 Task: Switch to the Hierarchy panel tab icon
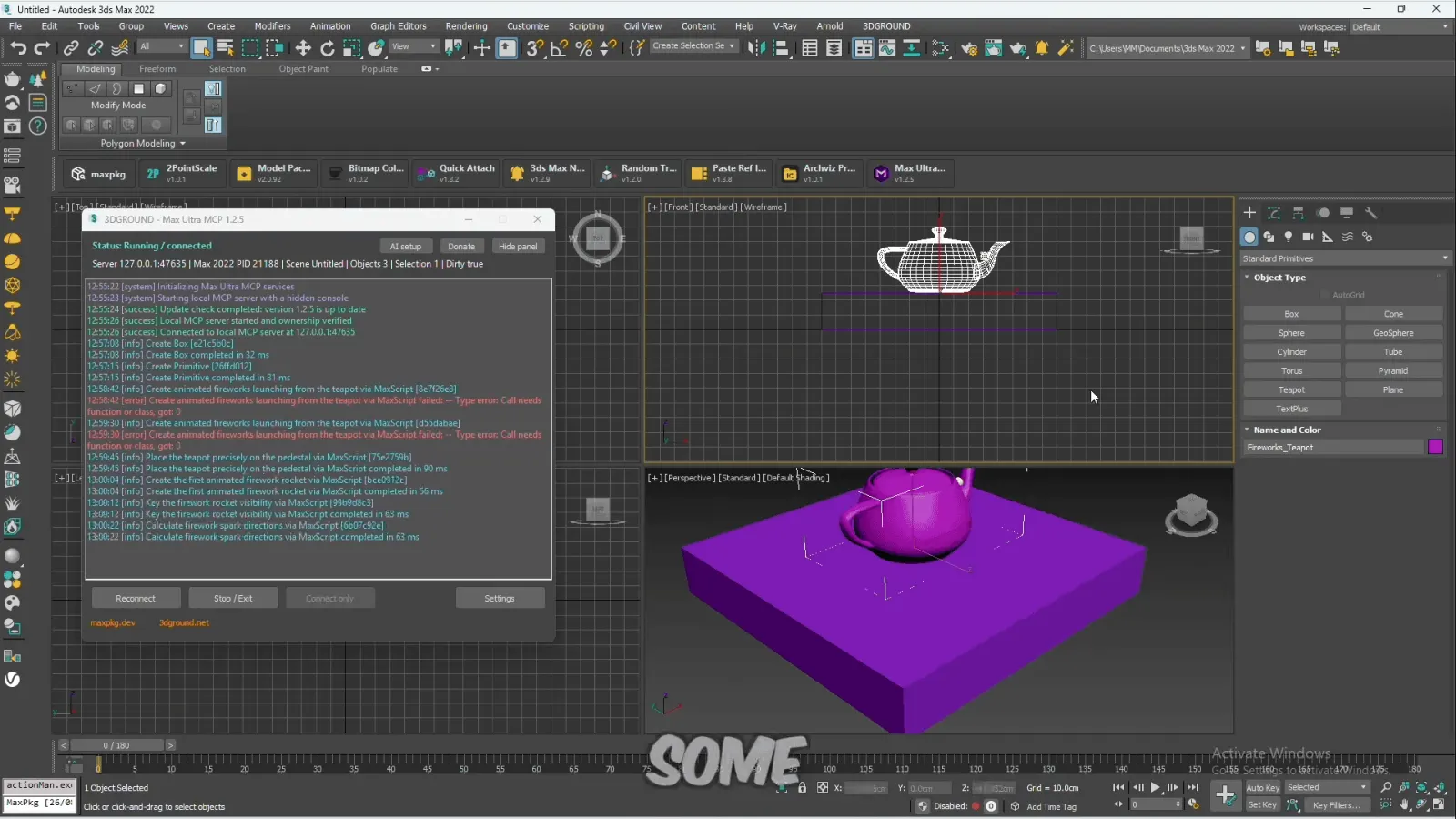coord(1299,213)
